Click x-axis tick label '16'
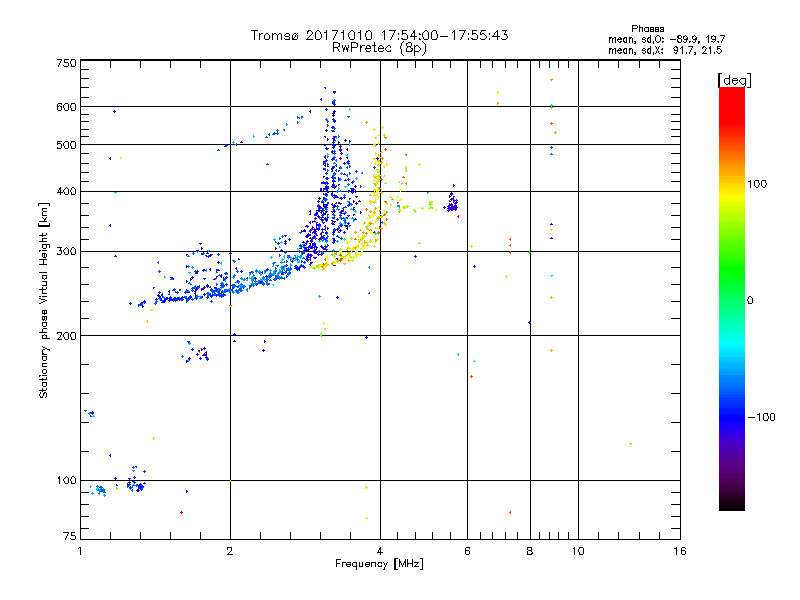 coord(680,551)
